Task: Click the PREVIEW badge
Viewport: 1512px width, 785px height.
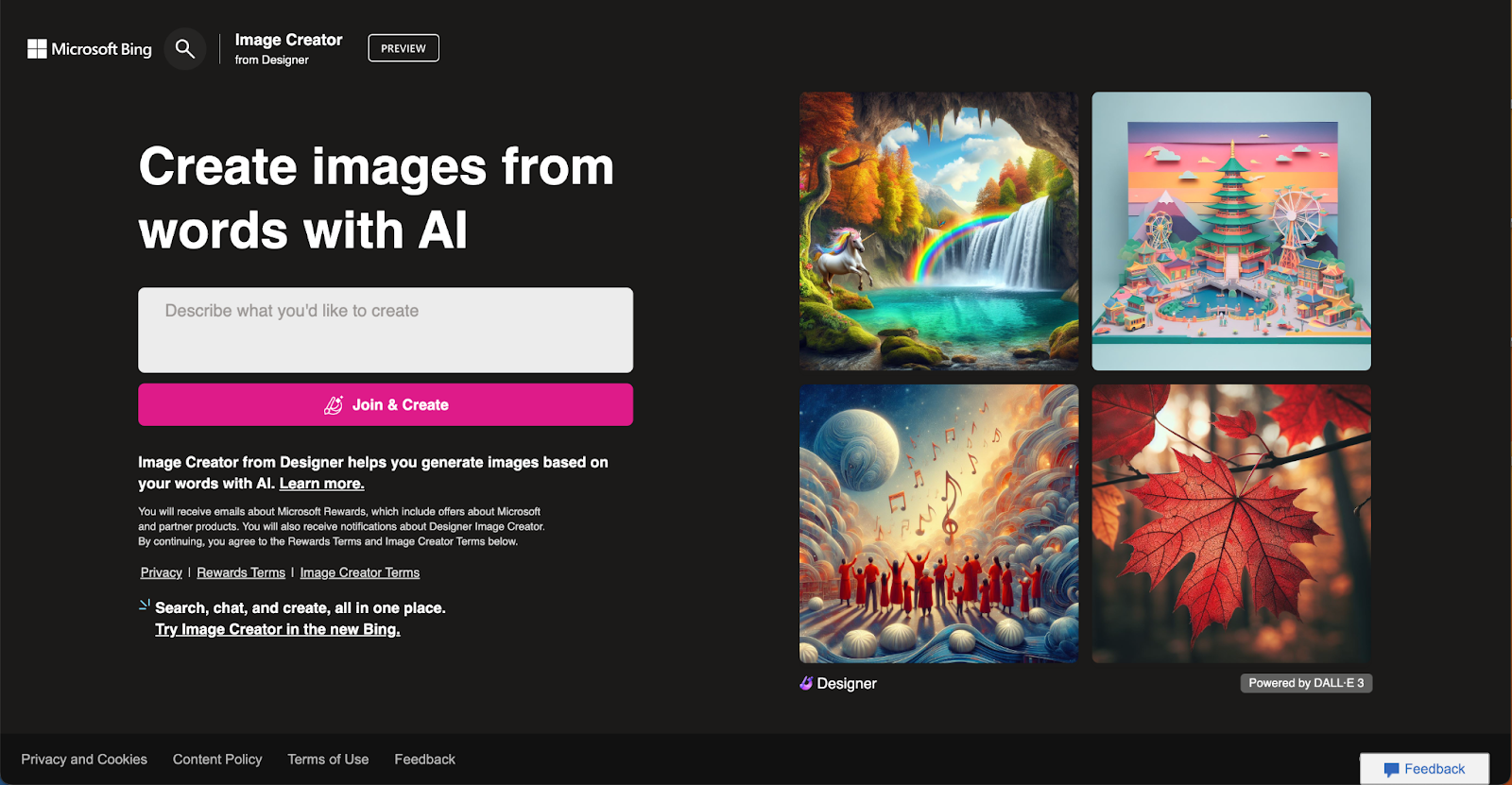Action: coord(404,48)
